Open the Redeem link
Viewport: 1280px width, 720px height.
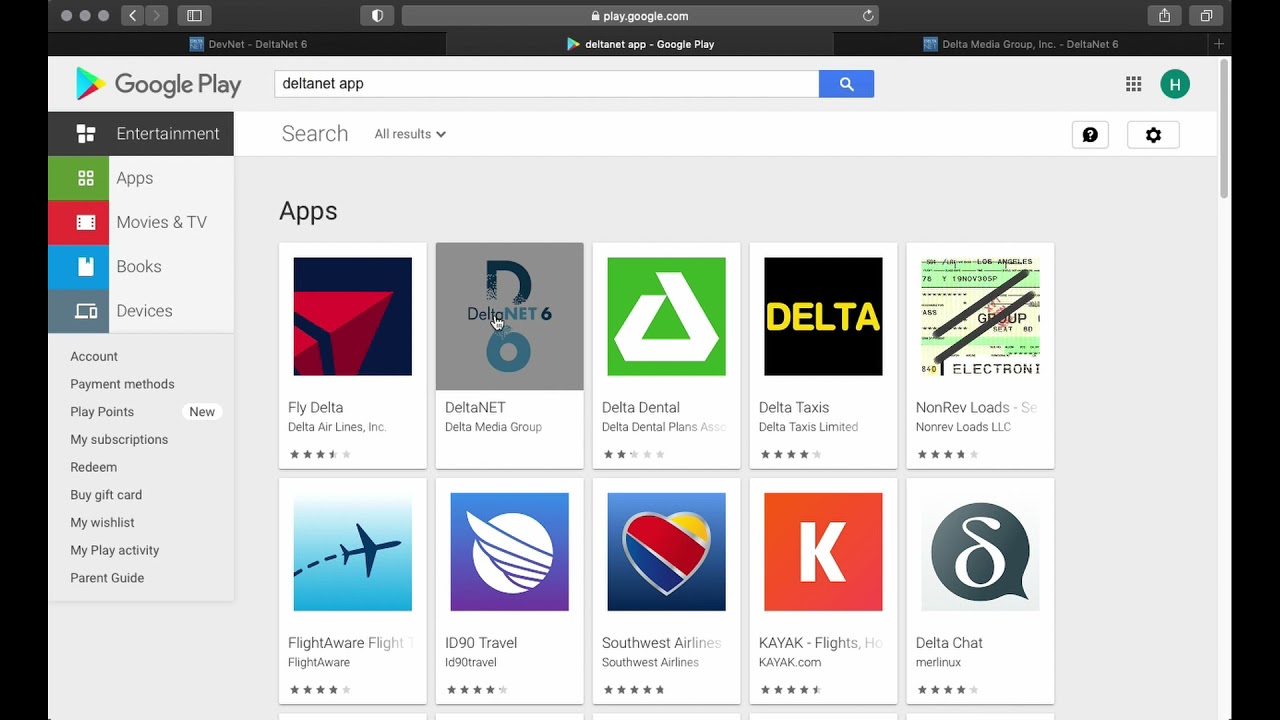click(x=93, y=467)
